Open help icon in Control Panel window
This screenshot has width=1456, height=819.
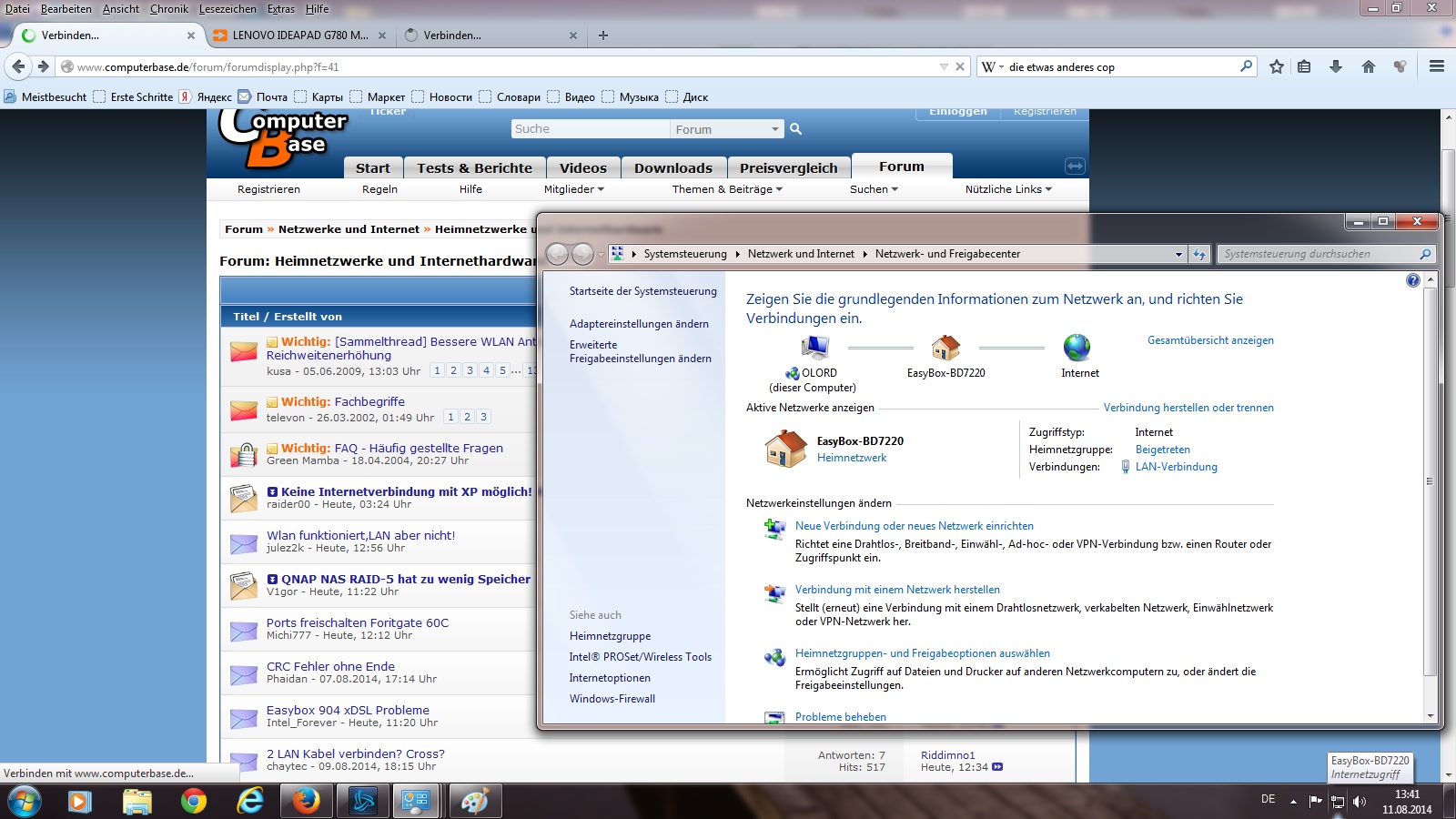pyautogui.click(x=1412, y=280)
